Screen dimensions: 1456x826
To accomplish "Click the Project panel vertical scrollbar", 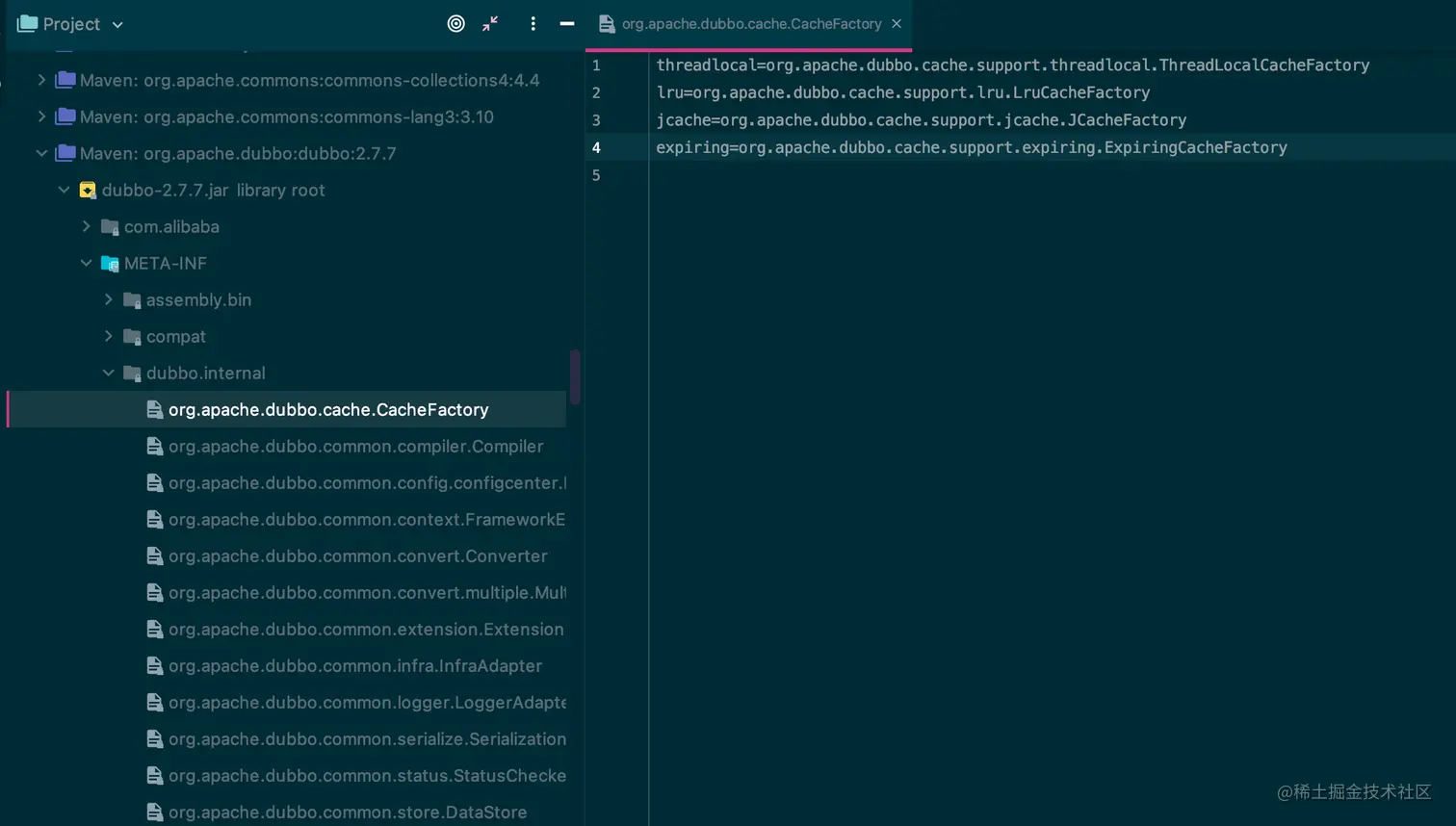I will pyautogui.click(x=575, y=376).
